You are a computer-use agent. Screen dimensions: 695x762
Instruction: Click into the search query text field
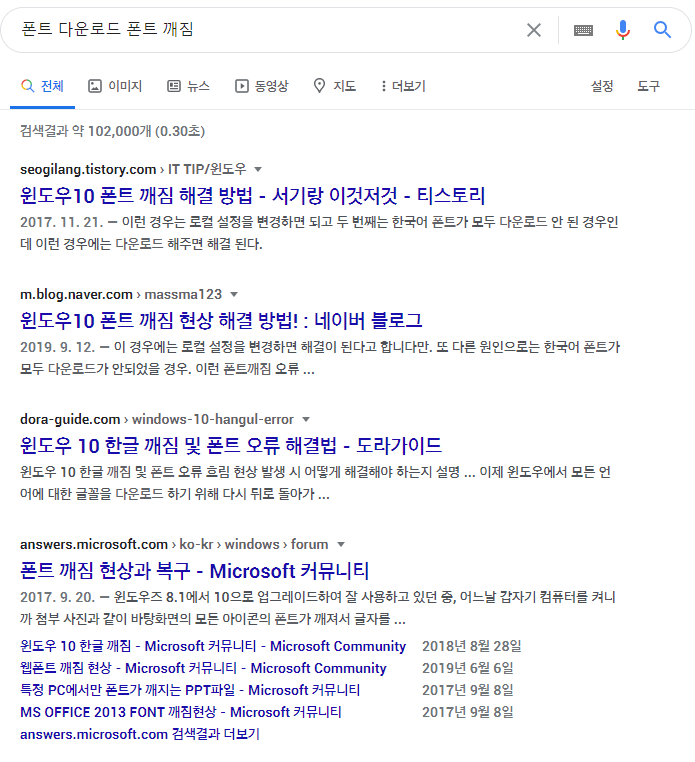pos(260,30)
